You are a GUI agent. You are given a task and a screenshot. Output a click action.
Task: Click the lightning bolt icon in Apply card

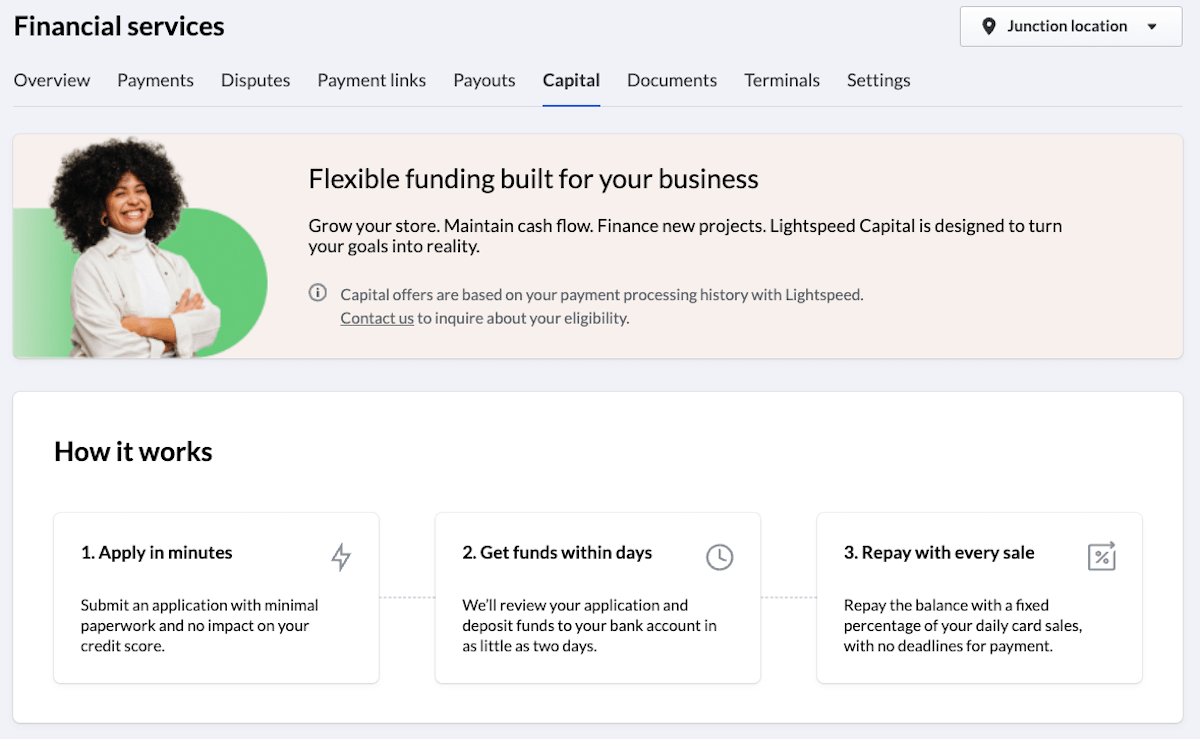341,557
